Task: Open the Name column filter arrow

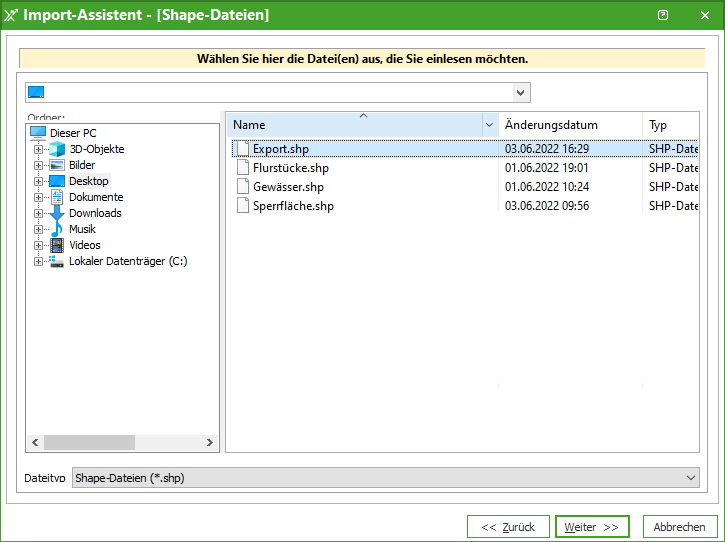Action: 489,125
